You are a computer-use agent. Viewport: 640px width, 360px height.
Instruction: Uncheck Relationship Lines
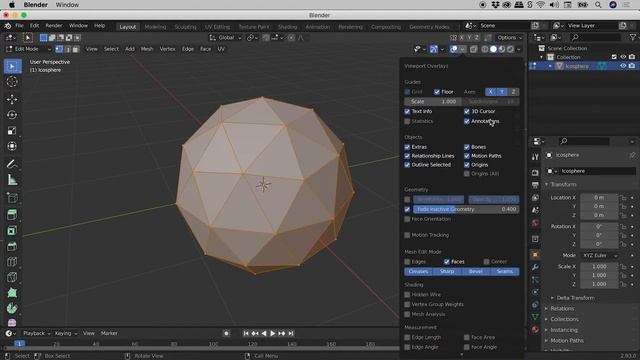(407, 156)
